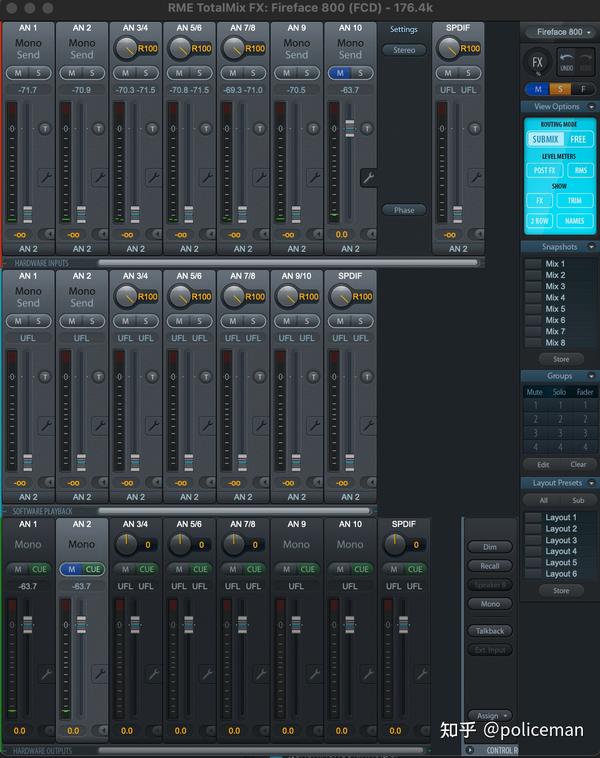The height and width of the screenshot is (758, 600).
Task: Click the Dim button
Action: click(489, 547)
